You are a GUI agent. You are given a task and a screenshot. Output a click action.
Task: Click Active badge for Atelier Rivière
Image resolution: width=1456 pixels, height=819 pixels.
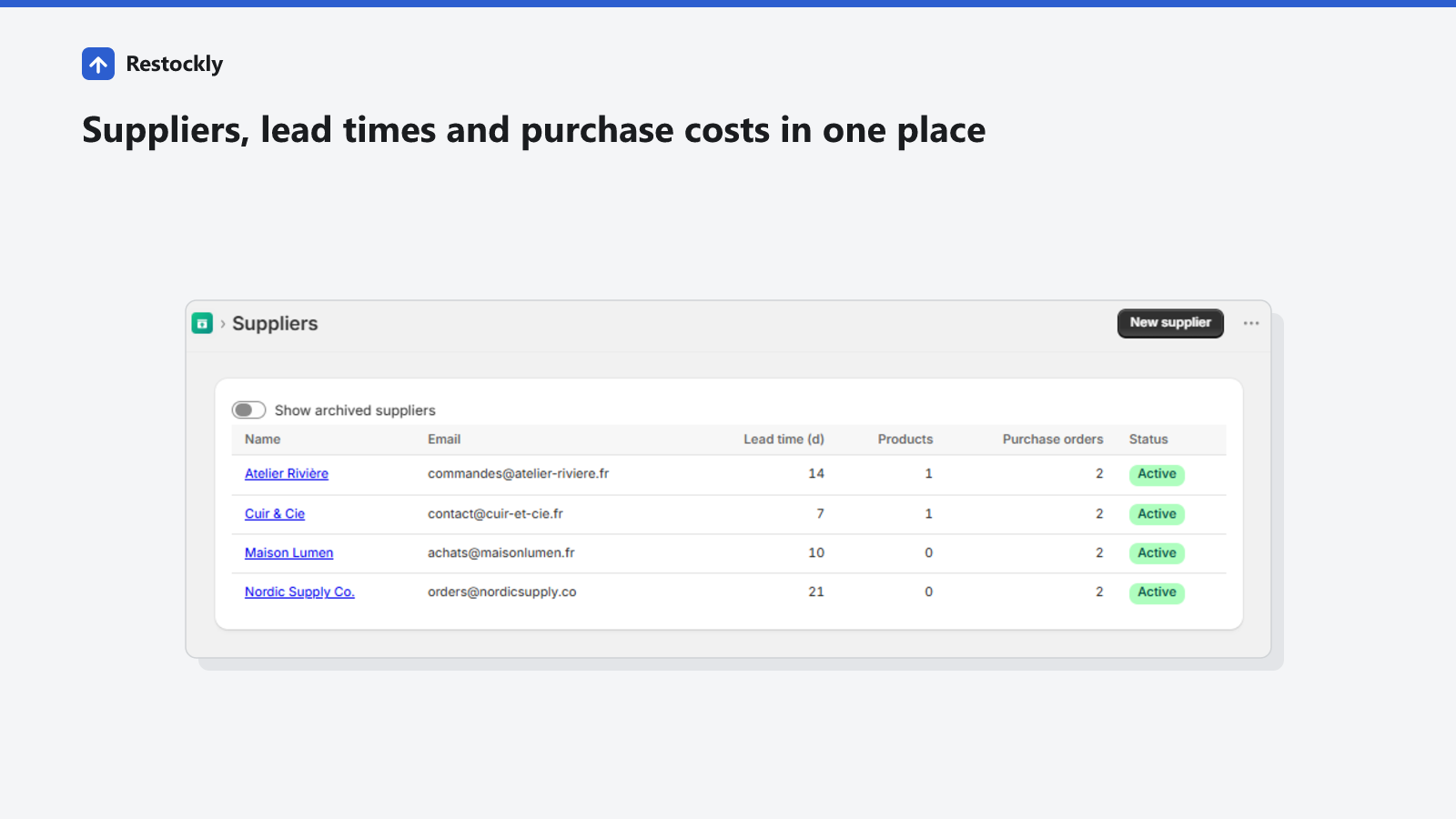pyautogui.click(x=1157, y=474)
